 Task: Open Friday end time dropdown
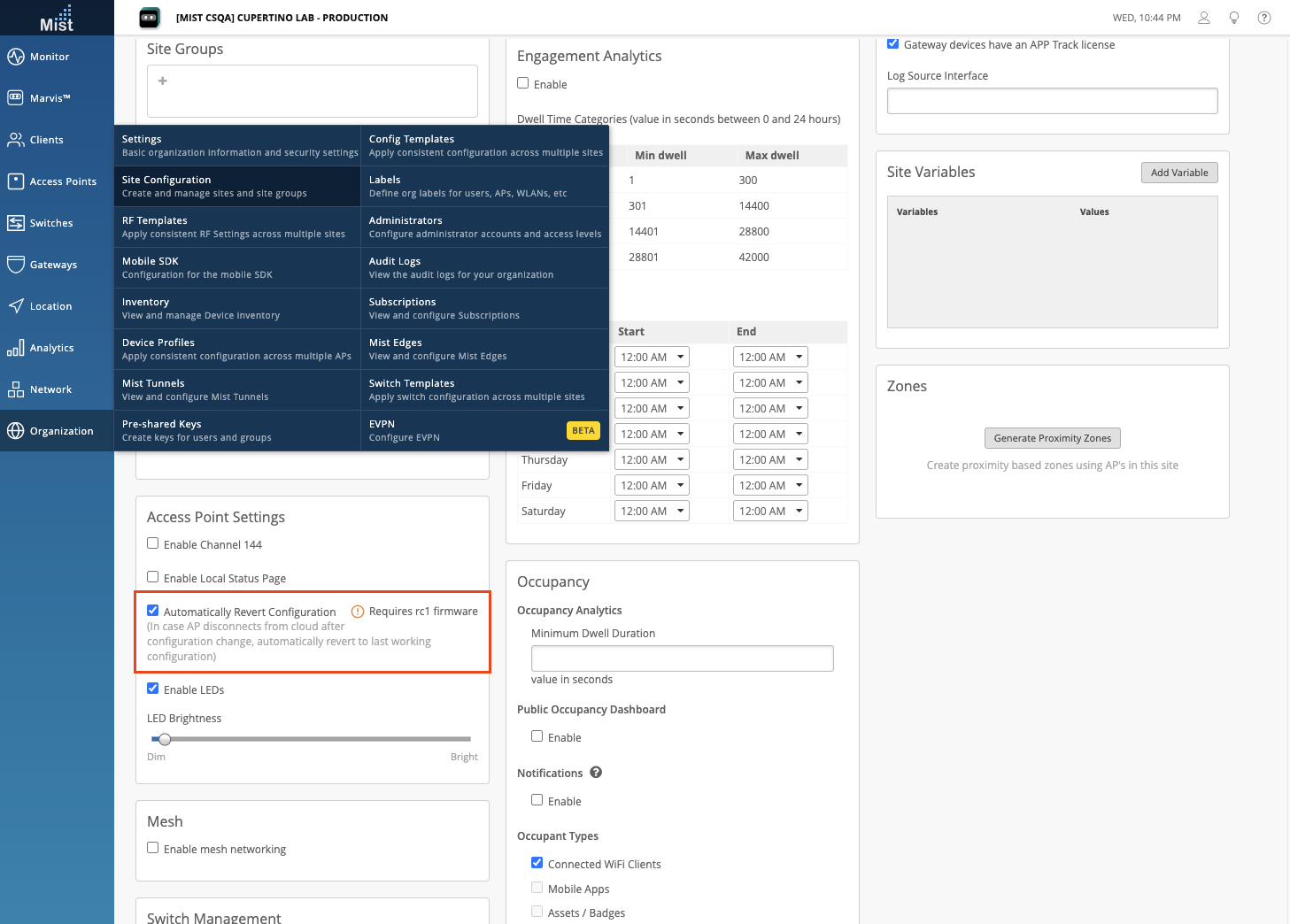click(x=770, y=485)
